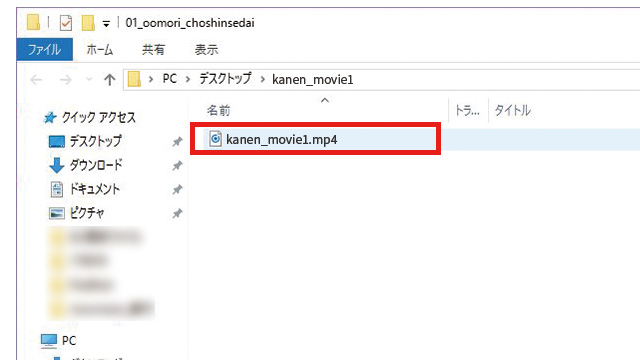Image resolution: width=640 pixels, height=360 pixels.
Task: Click the デスクトップ monitor icon in sidebar
Action: click(56, 142)
